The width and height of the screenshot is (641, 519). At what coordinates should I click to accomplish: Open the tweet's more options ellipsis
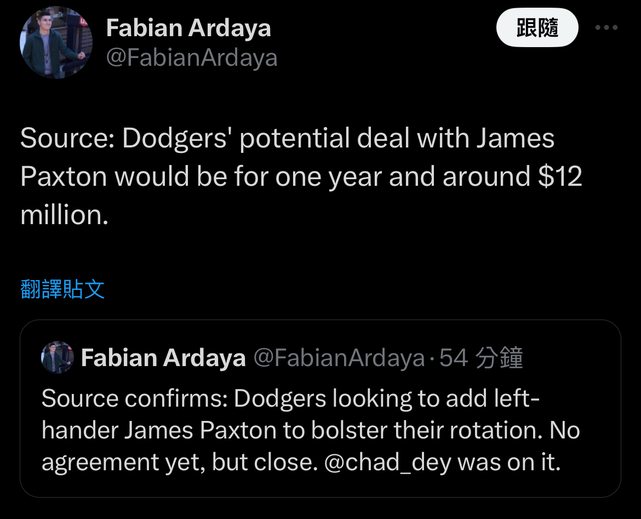click(x=606, y=29)
